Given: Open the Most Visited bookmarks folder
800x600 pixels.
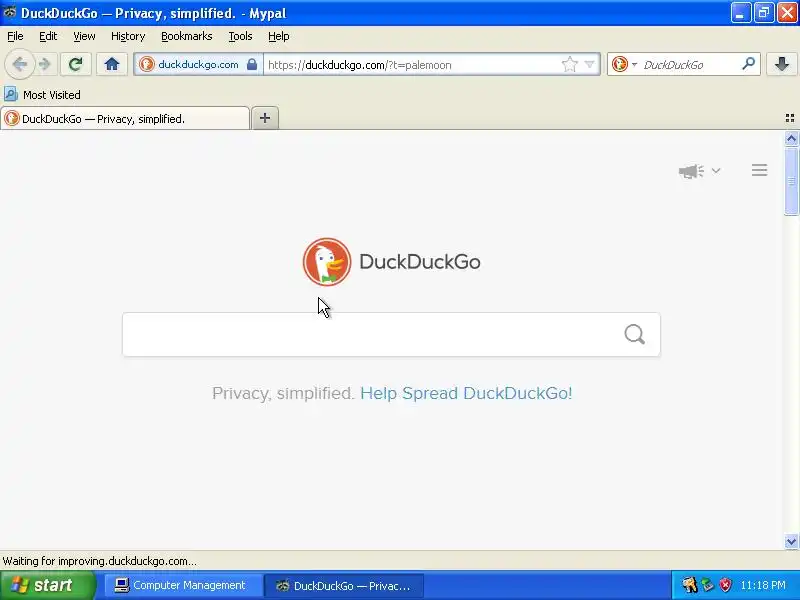Looking at the screenshot, I should pos(42,95).
